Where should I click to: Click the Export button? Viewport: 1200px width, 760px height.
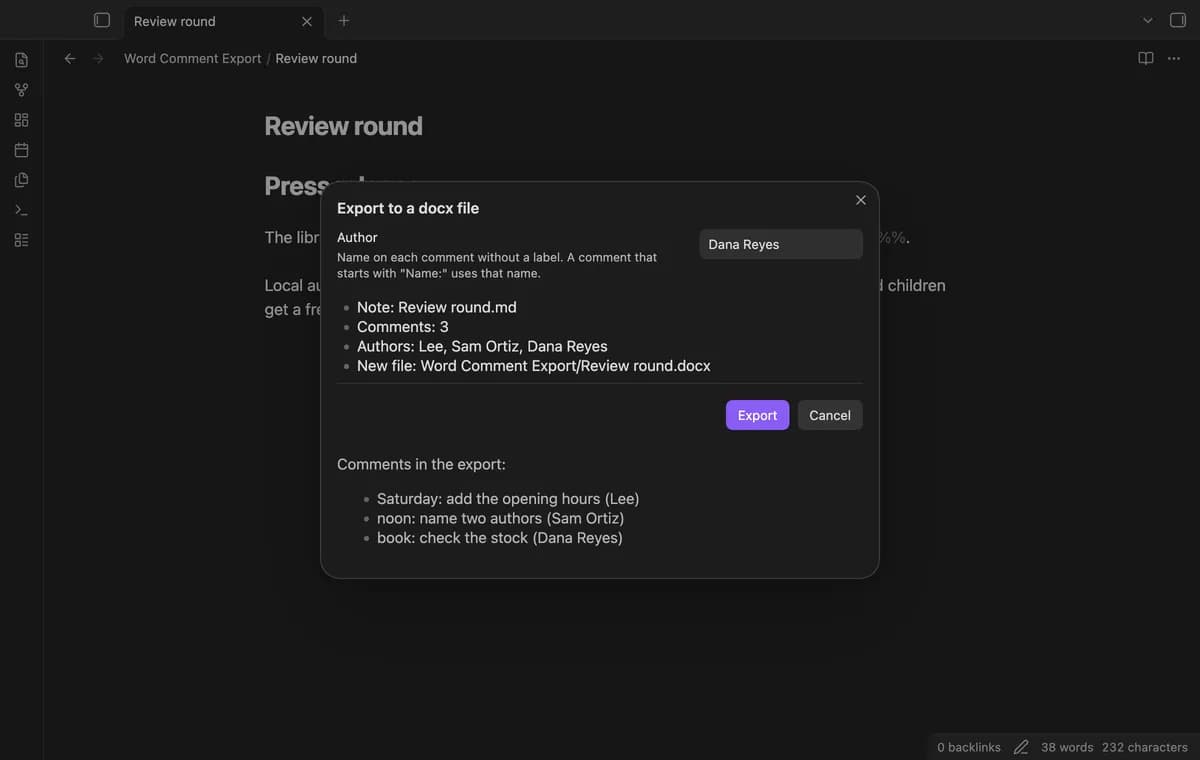coord(757,415)
